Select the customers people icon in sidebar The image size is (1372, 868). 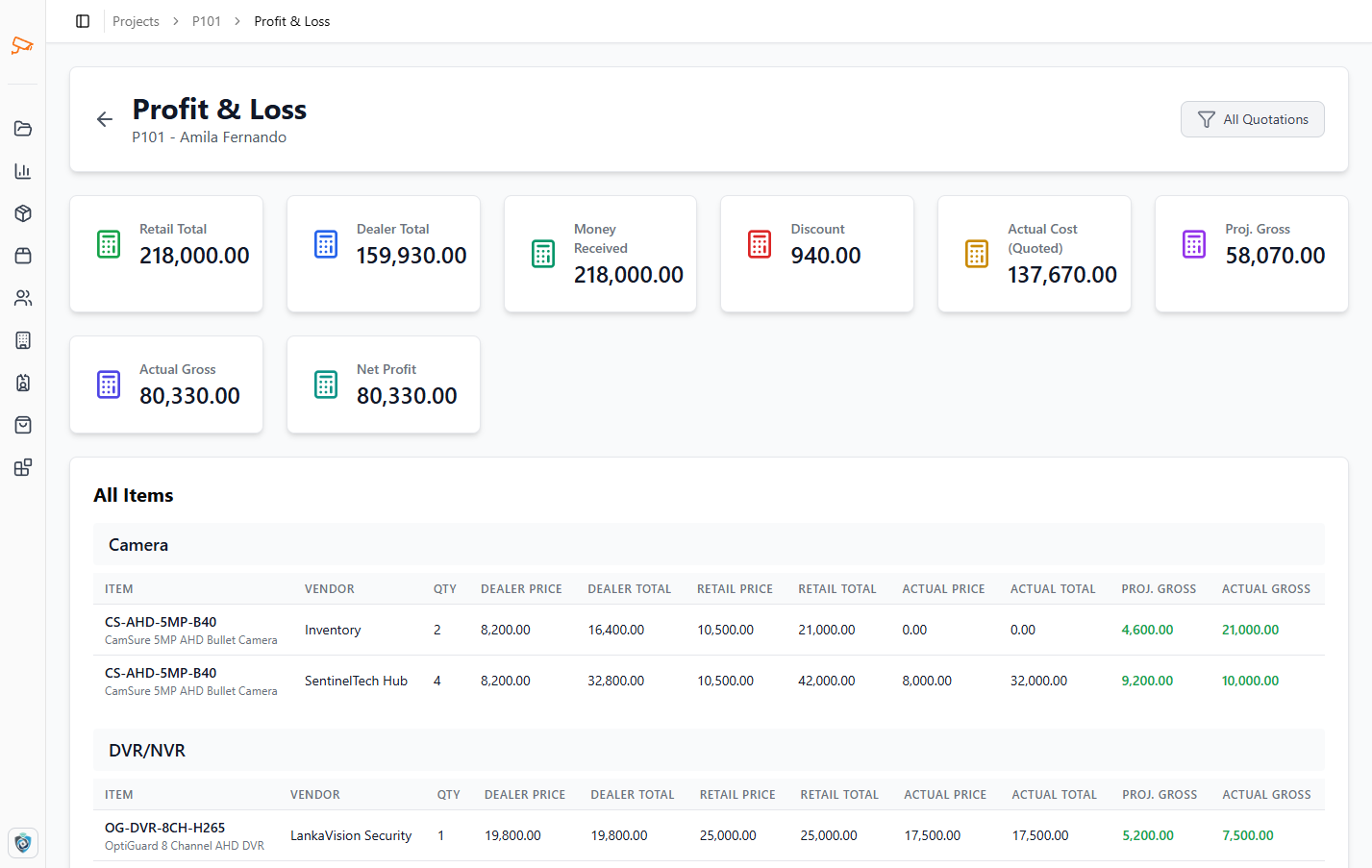point(22,297)
